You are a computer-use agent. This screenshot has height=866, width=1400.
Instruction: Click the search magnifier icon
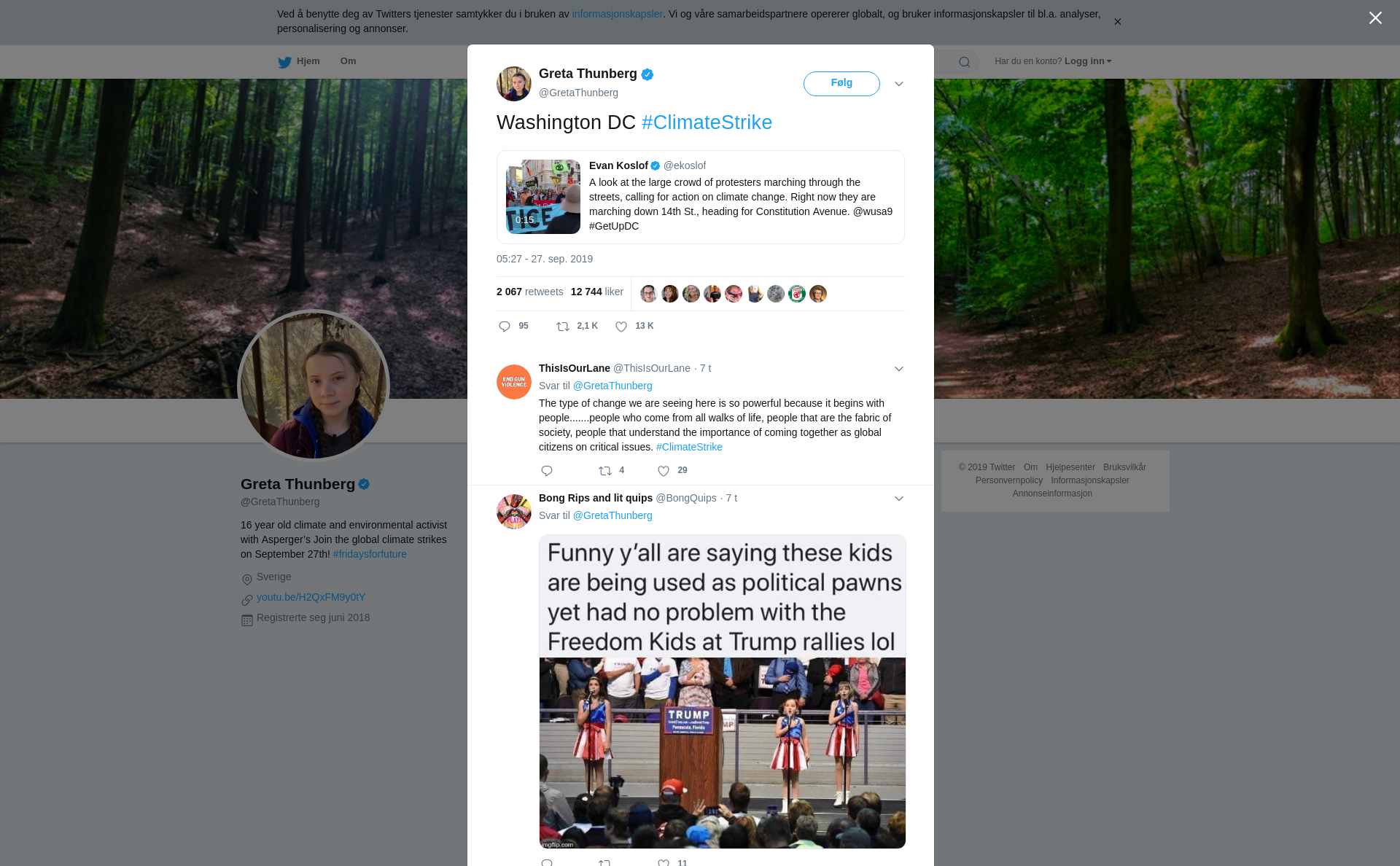(x=964, y=62)
